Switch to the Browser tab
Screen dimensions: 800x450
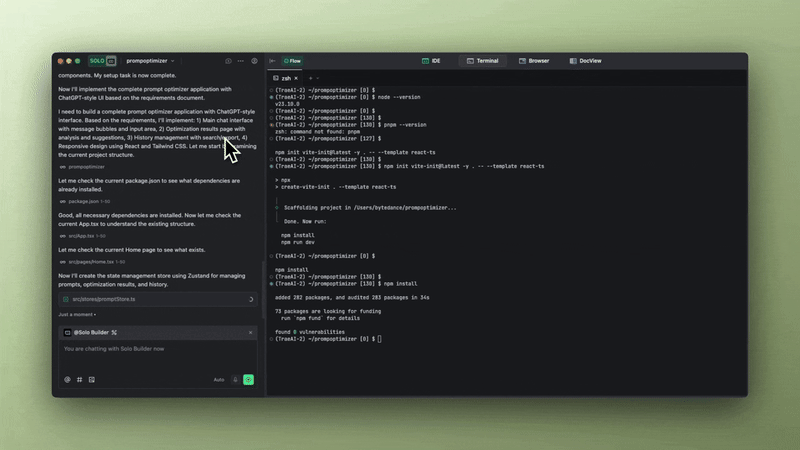(534, 61)
